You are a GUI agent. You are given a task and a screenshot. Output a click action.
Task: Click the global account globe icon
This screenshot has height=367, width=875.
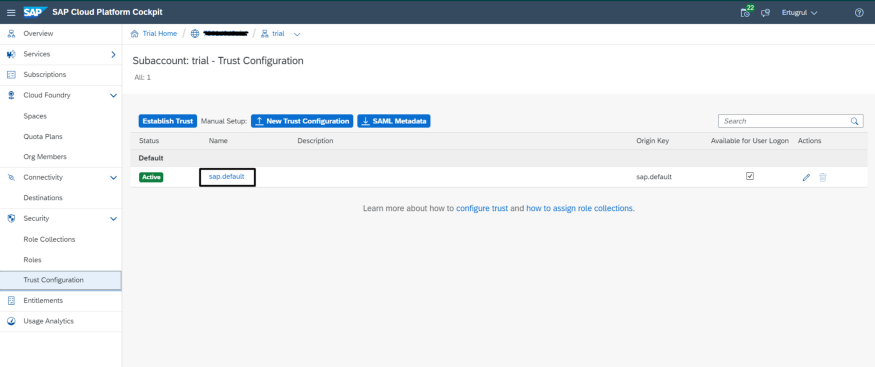pyautogui.click(x=195, y=34)
